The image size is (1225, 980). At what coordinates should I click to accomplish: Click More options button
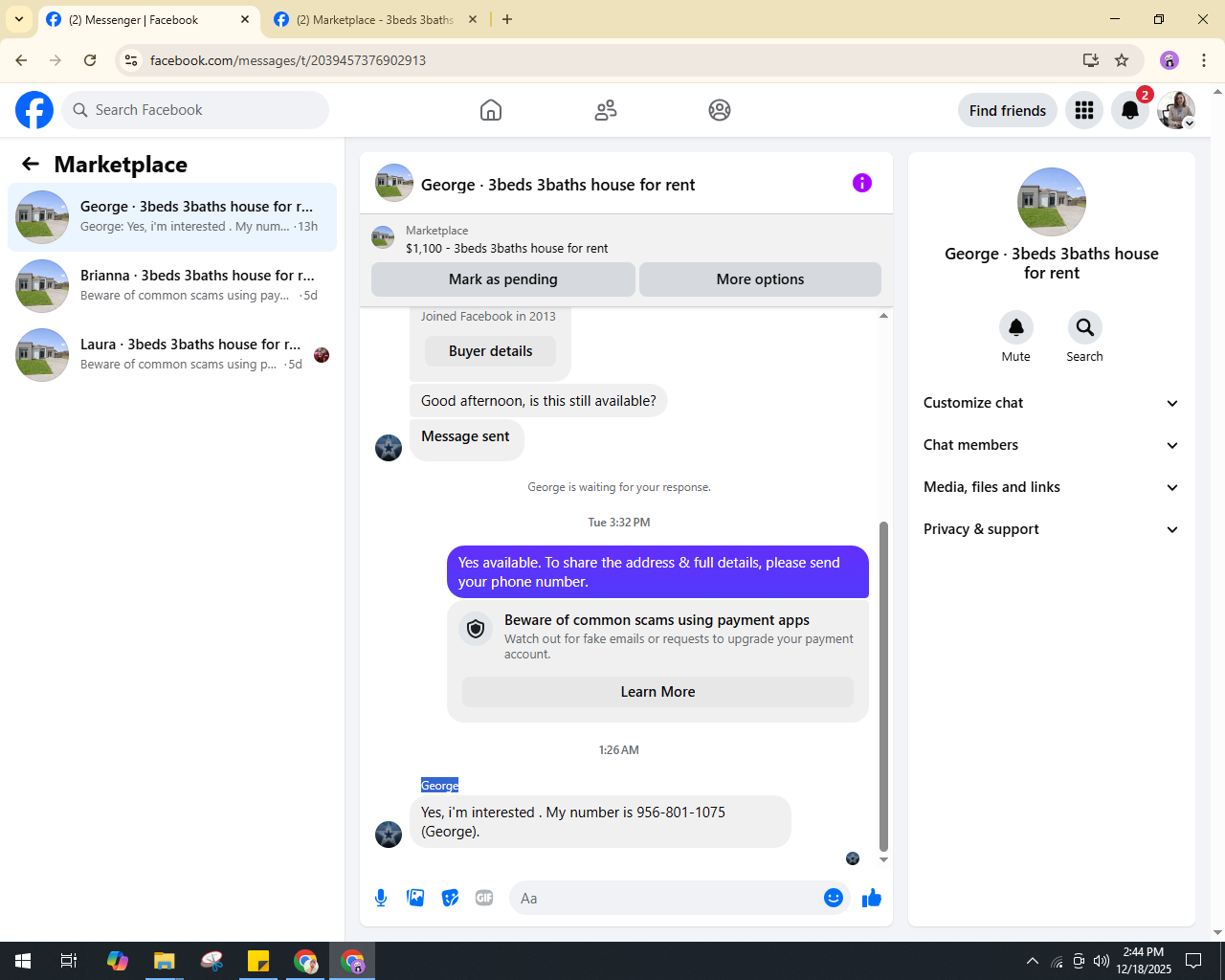(x=761, y=279)
